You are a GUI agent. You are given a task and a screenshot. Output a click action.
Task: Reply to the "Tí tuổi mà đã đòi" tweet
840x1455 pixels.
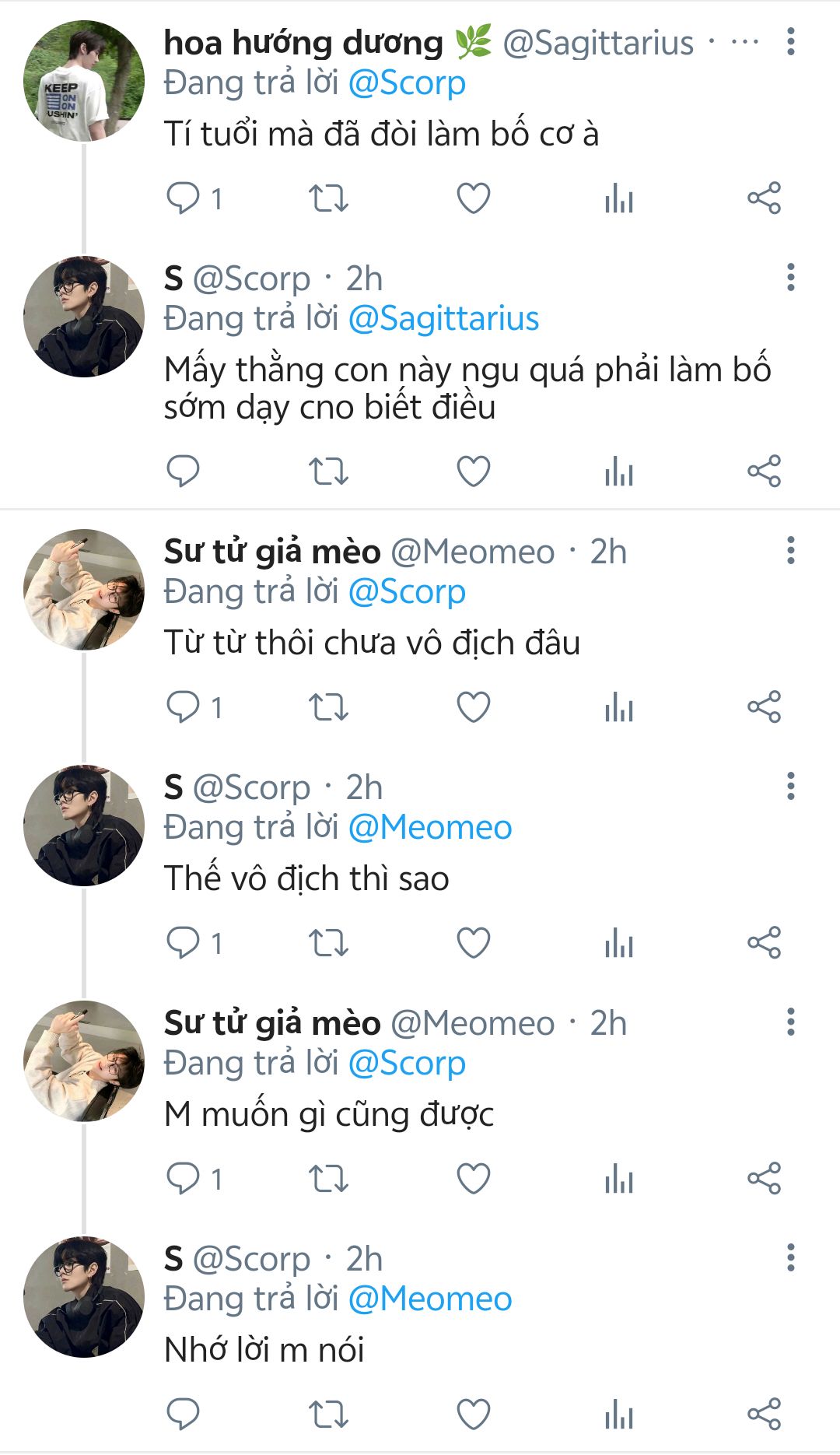[184, 198]
